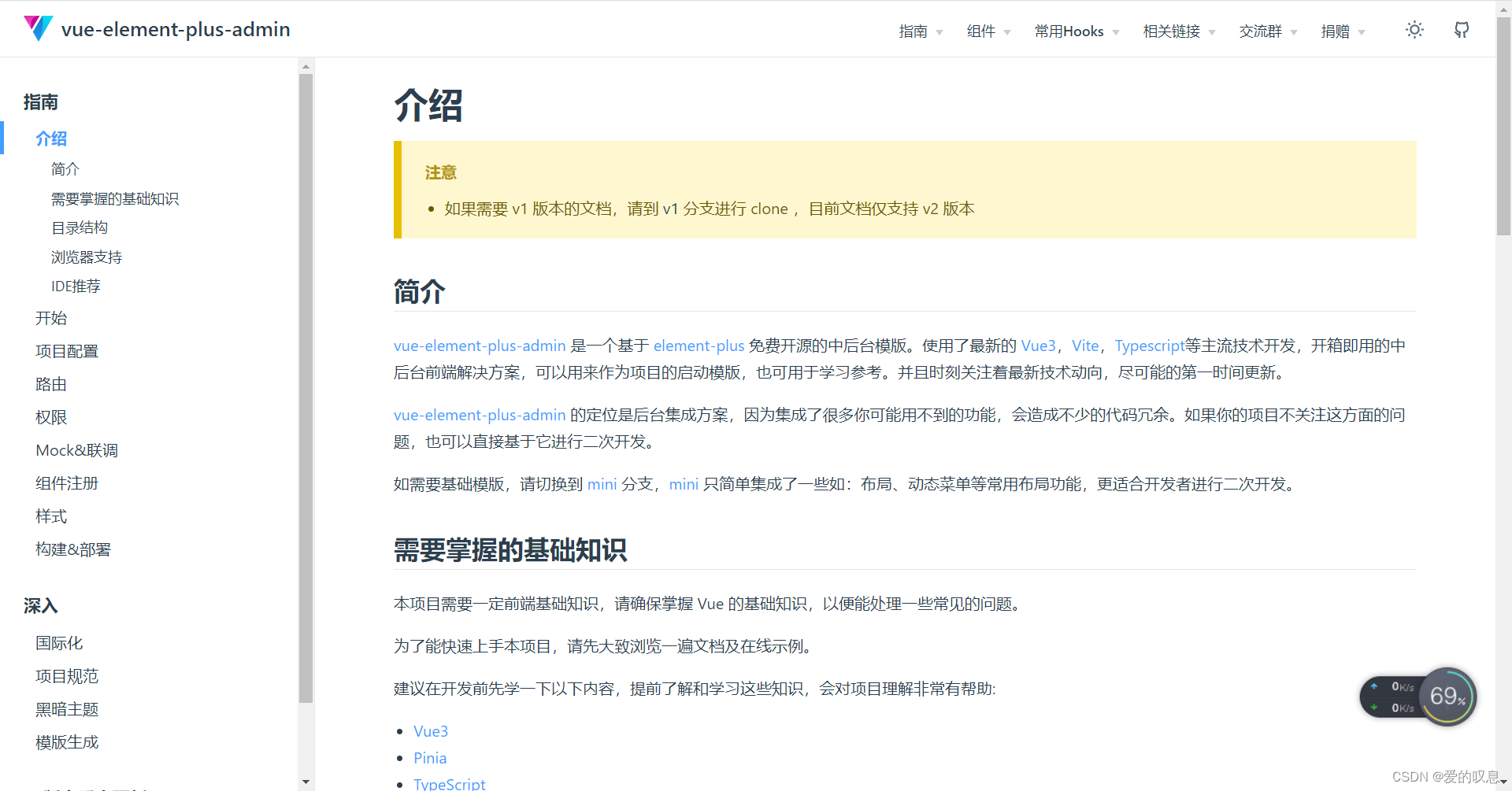Click the vue-element-plus-admin logo
The height and width of the screenshot is (791, 1512).
click(157, 29)
